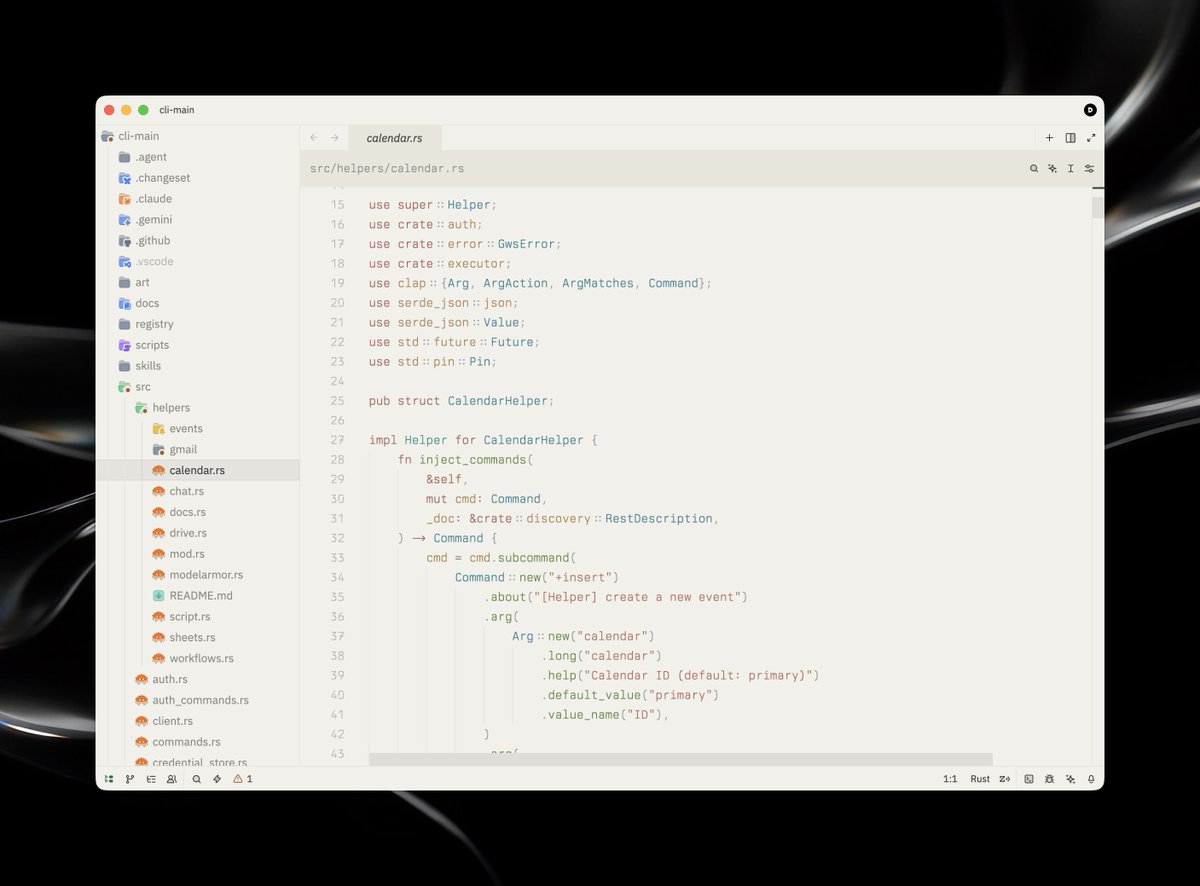
Task: Click the lightning bolt icon in status bar
Action: click(x=217, y=778)
